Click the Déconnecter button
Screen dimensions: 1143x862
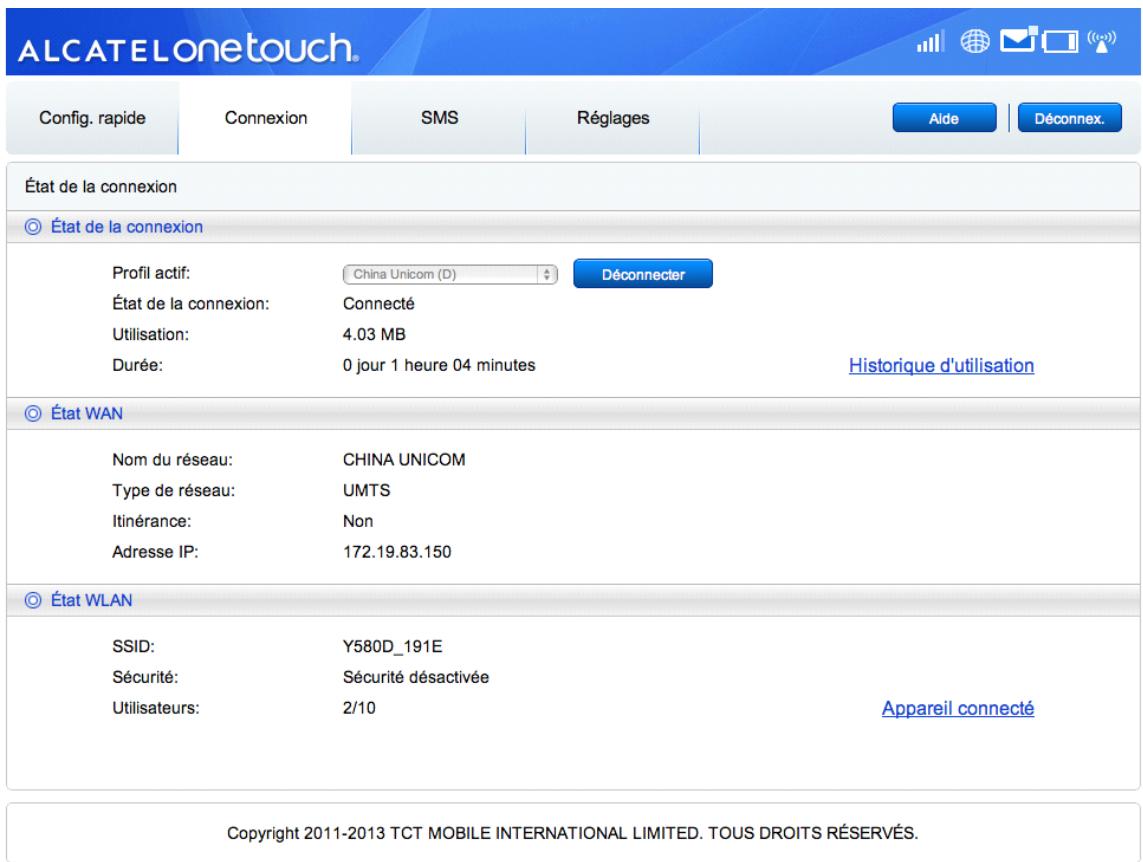[x=643, y=274]
